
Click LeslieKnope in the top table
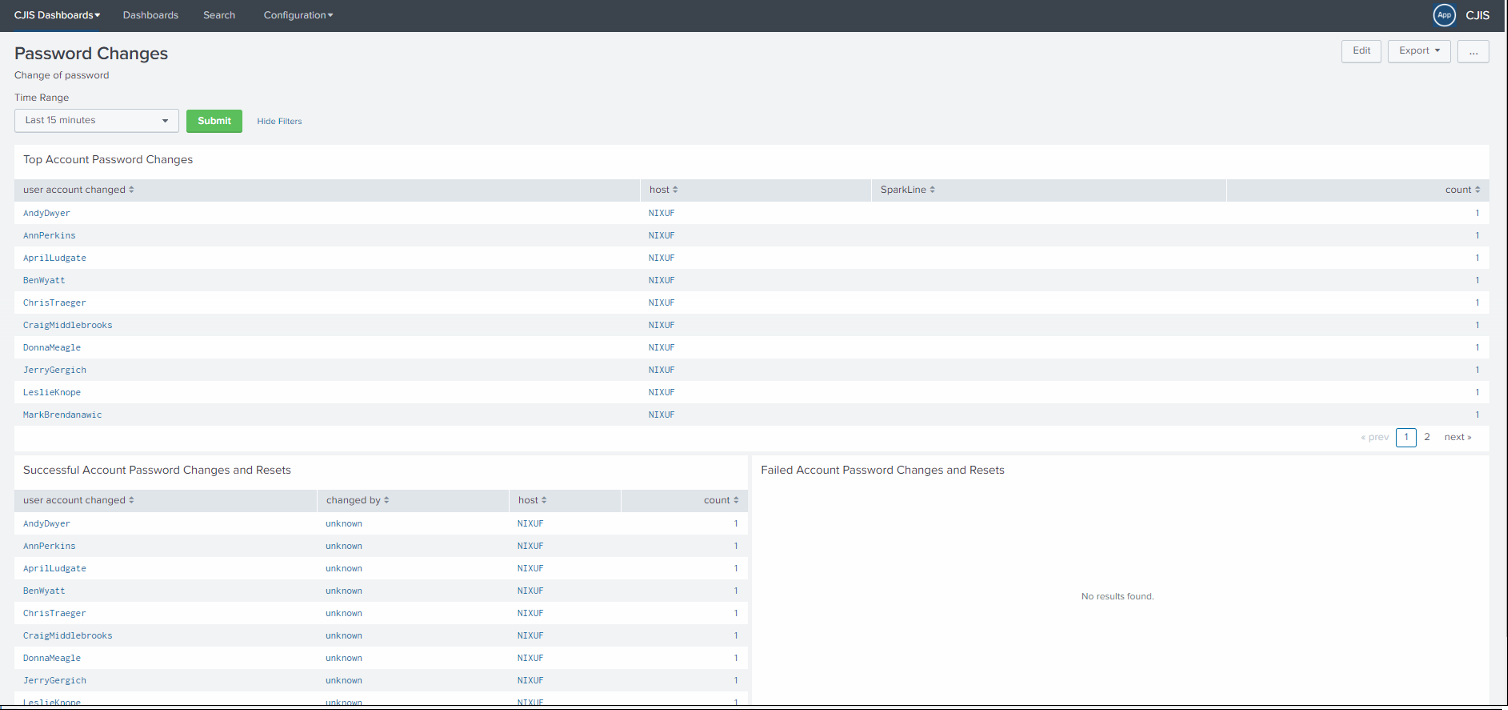point(52,392)
